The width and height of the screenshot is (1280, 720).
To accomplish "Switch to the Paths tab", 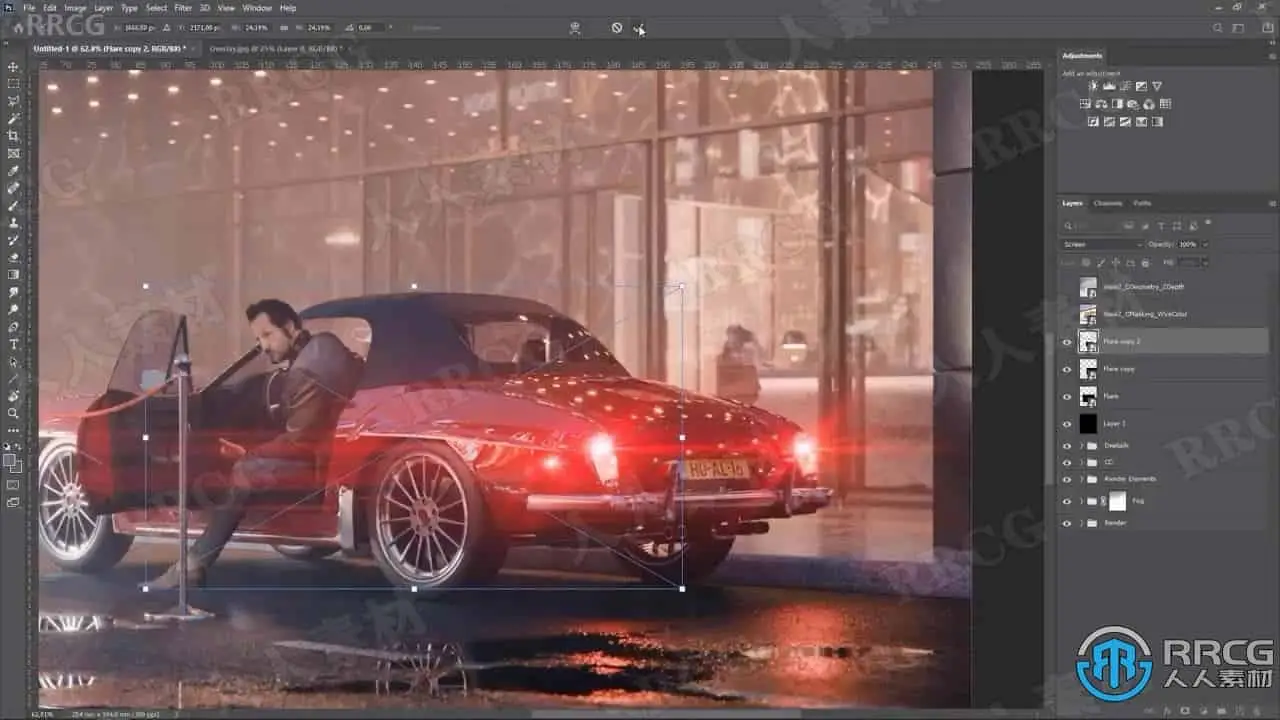I will tap(1142, 203).
